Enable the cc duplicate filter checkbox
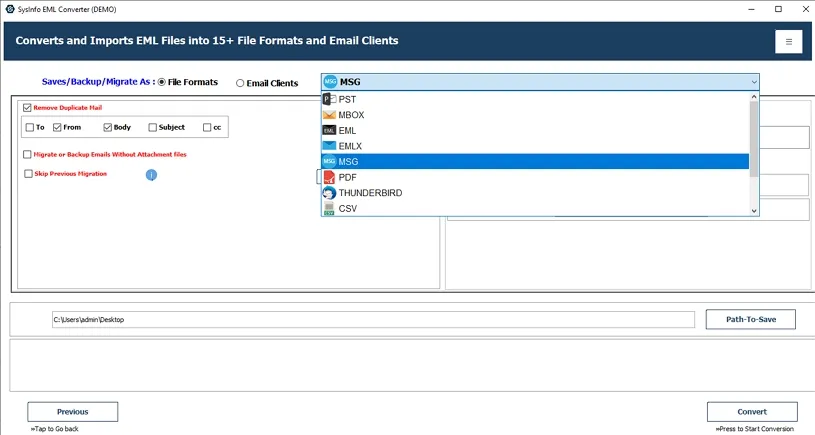Screen dimensions: 815x435 click(x=207, y=127)
